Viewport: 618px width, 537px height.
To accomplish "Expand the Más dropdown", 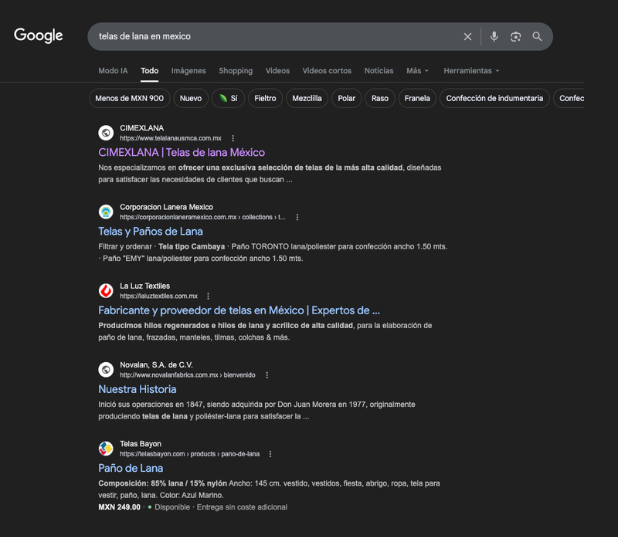I will [x=417, y=71].
